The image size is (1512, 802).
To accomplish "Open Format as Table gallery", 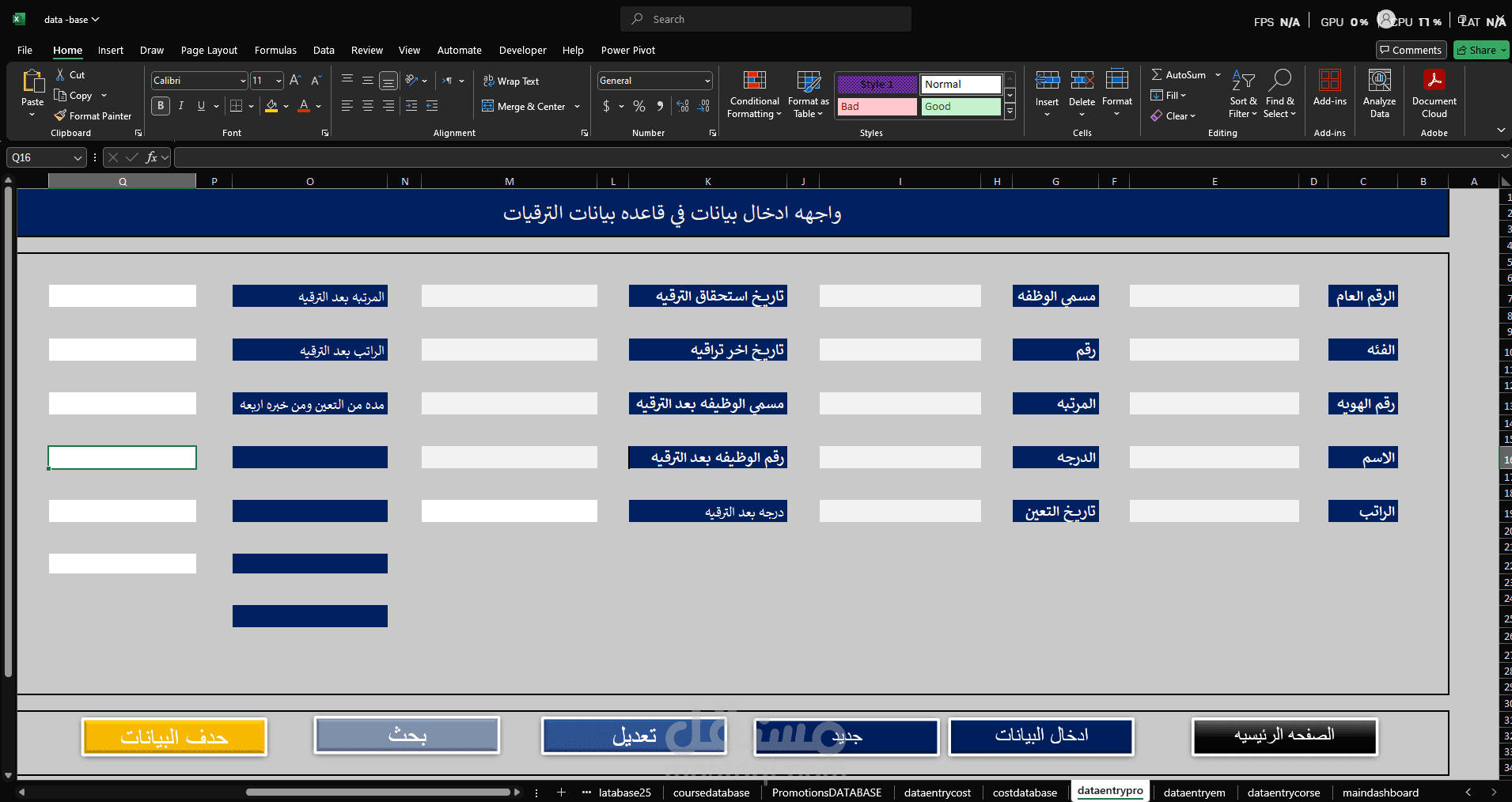I will (809, 95).
